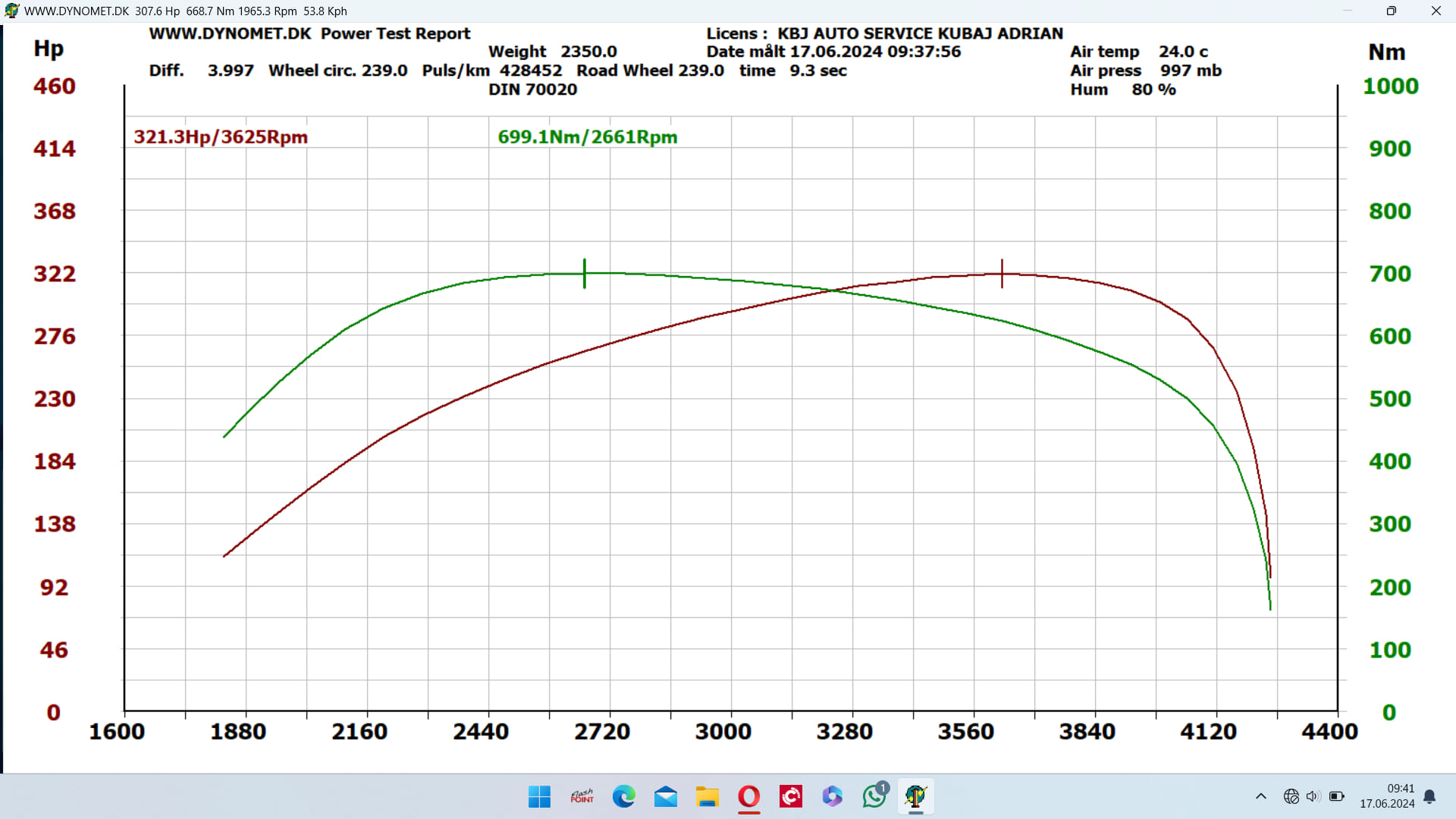The width and height of the screenshot is (1456, 819).
Task: Click the 700 Nm axis value
Action: pos(1390,274)
